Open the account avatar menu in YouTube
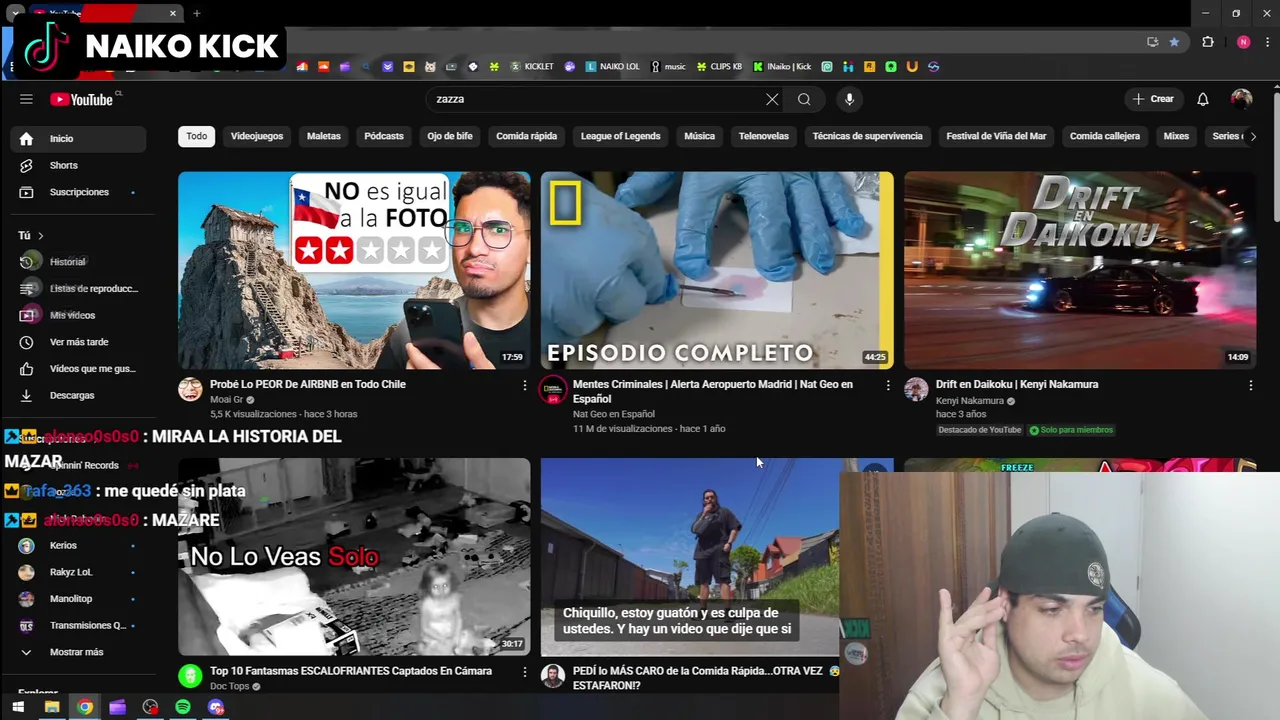1280x720 pixels. (1241, 99)
